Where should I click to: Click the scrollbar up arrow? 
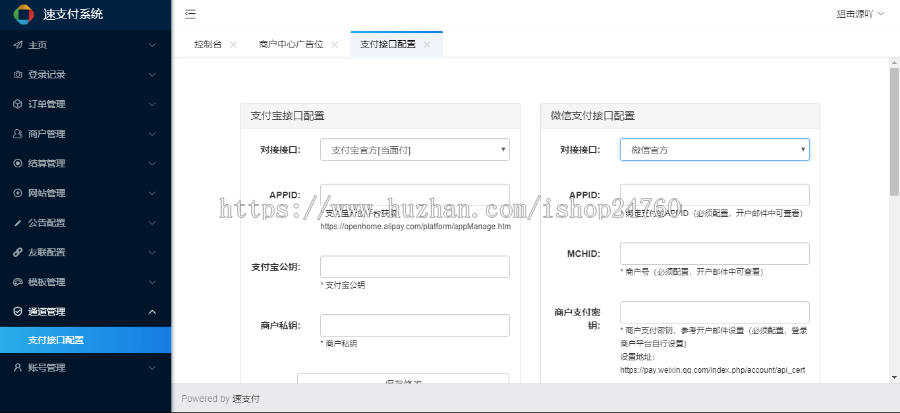(894, 62)
